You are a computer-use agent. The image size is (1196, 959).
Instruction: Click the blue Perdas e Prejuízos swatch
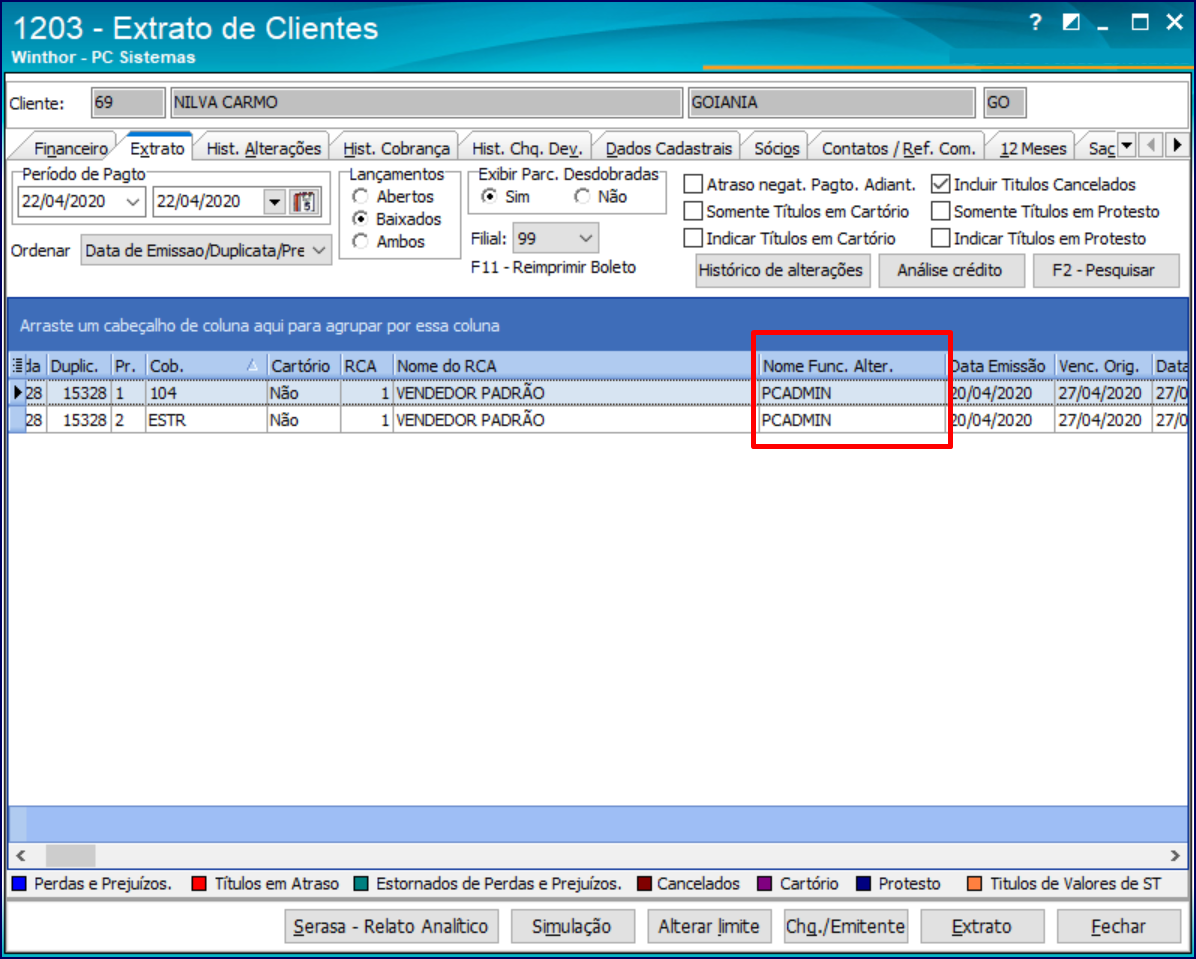(20, 884)
